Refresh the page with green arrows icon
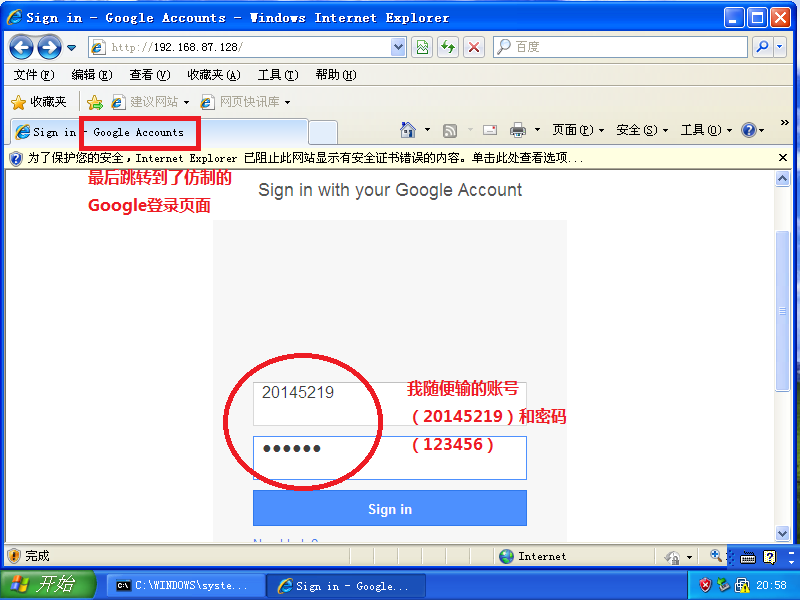The width and height of the screenshot is (800, 600). 448,47
